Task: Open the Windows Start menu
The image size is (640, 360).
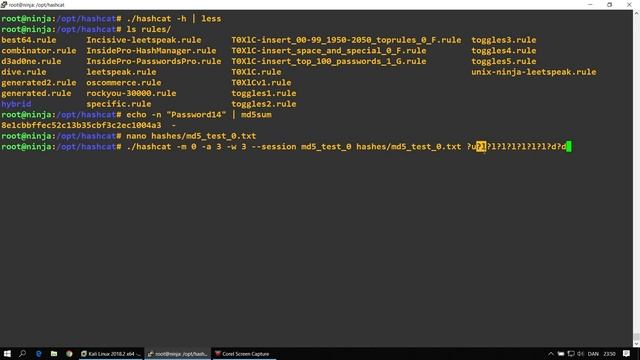Action: coord(7,353)
